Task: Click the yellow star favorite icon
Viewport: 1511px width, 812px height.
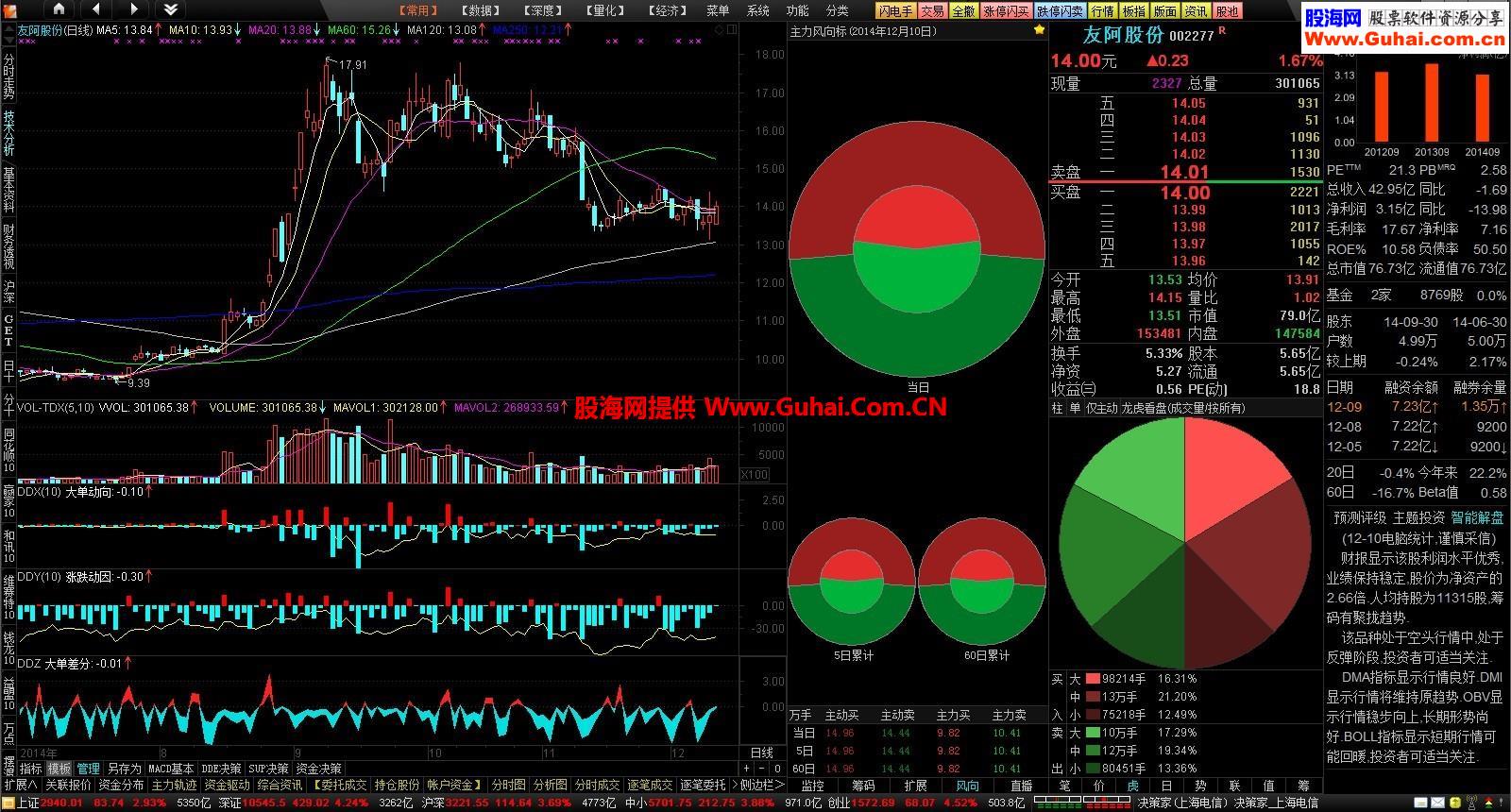Action: point(1039,30)
